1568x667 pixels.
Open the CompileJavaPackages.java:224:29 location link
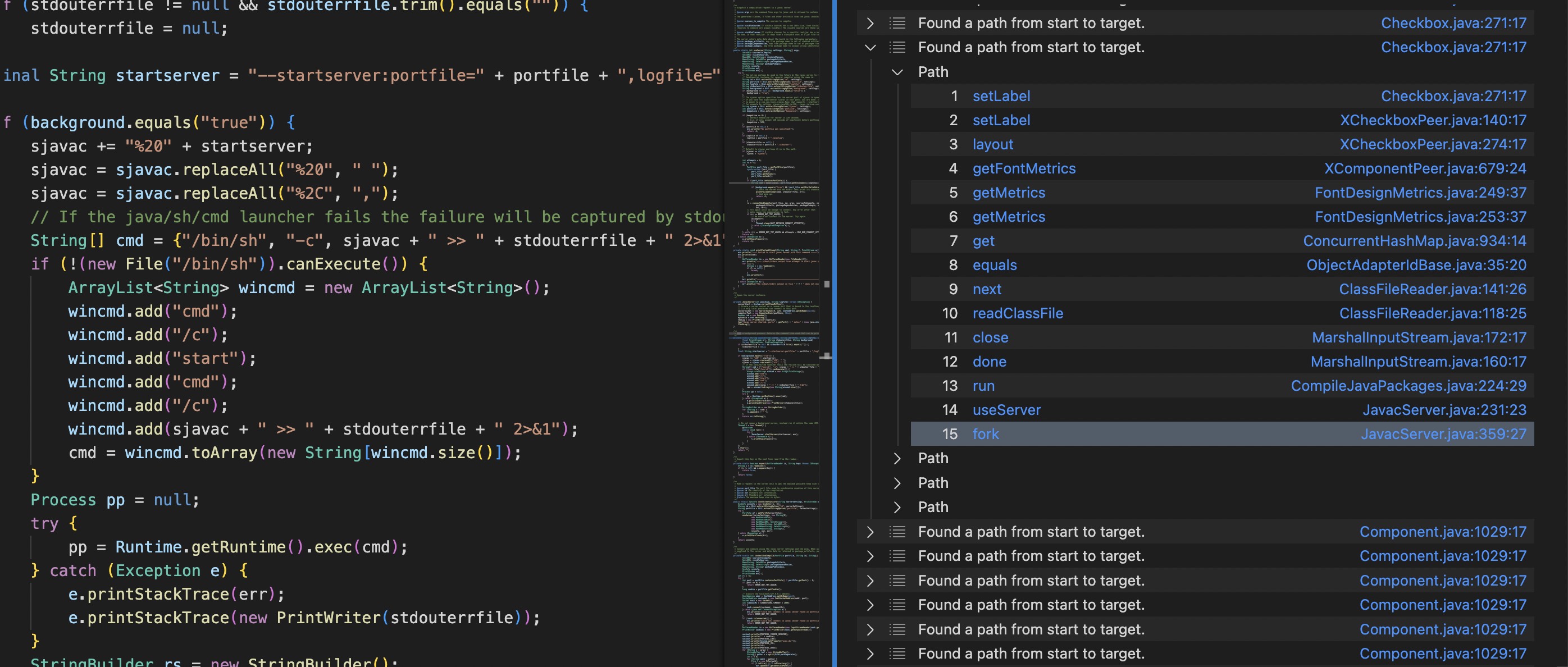[1409, 386]
